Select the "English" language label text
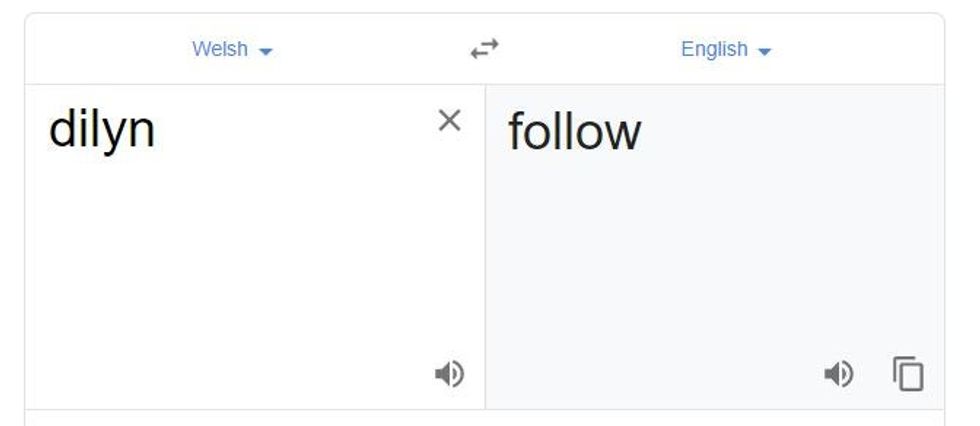The height and width of the screenshot is (426, 980). point(714,49)
